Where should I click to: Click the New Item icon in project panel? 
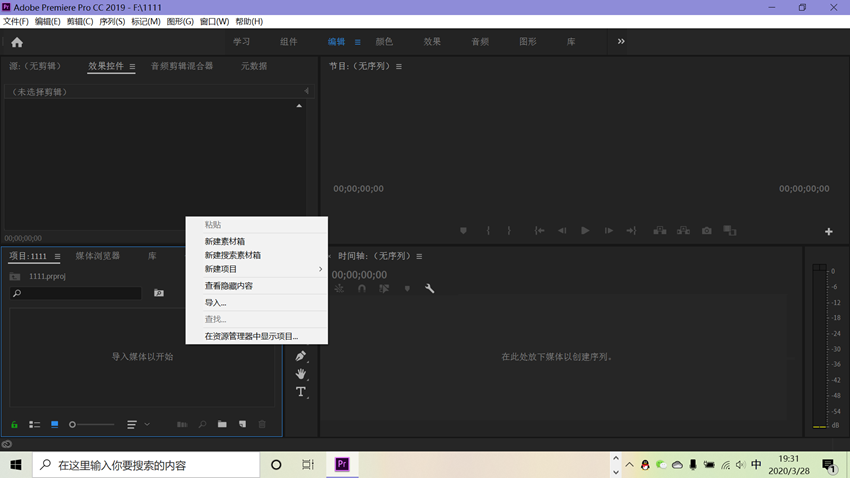(242, 425)
